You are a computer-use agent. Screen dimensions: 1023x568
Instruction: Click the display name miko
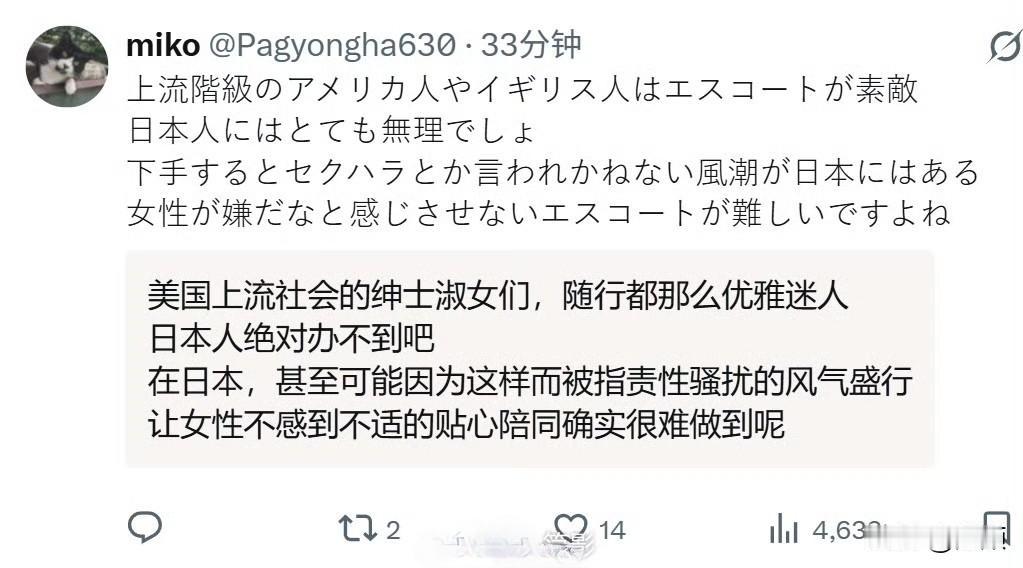(163, 46)
